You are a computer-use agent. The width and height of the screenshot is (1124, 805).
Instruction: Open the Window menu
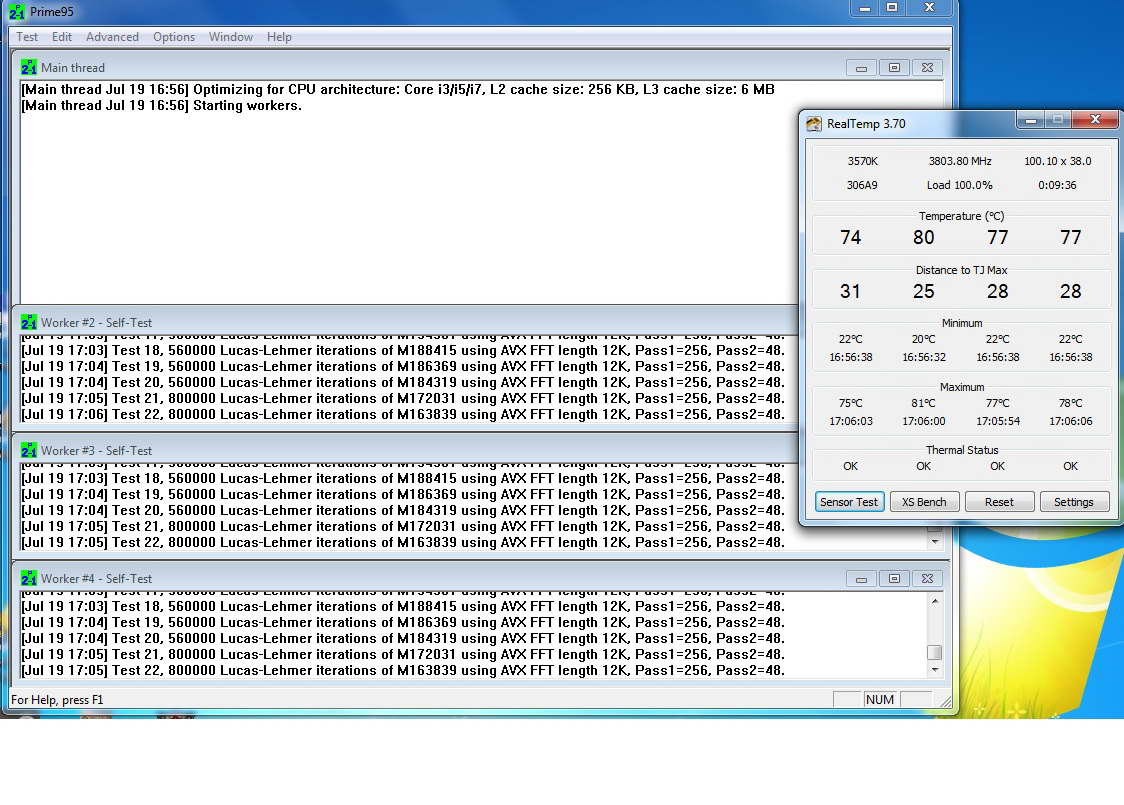pos(231,37)
